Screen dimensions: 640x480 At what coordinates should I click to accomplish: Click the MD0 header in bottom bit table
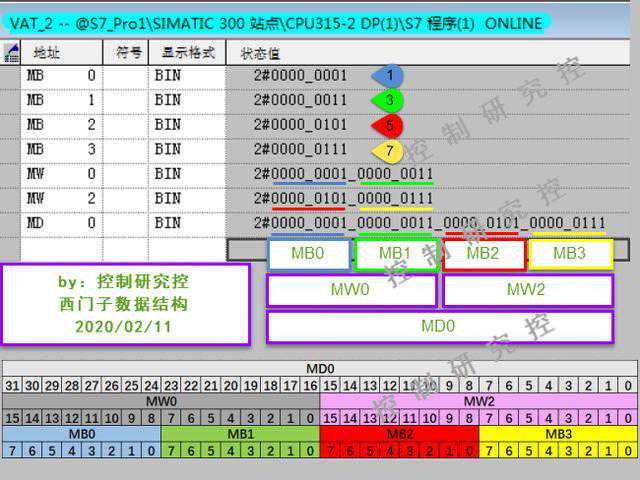320,369
